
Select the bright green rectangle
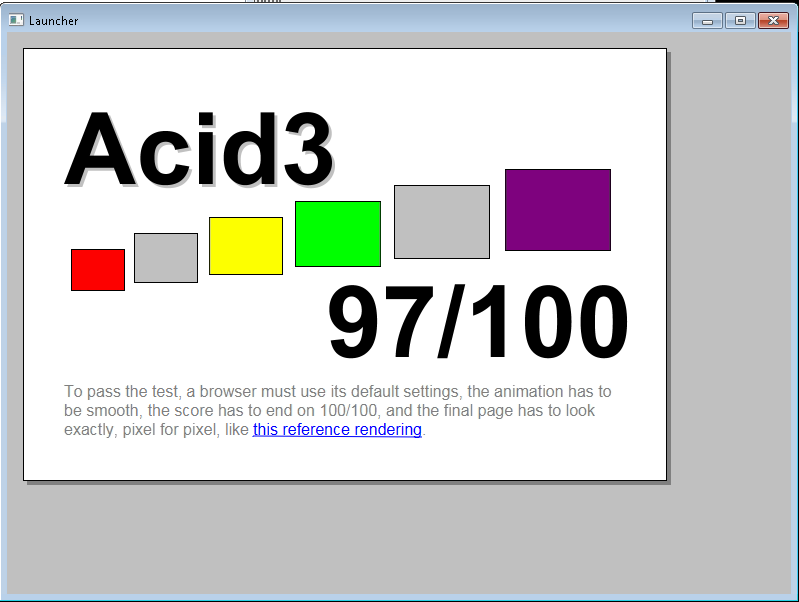point(338,234)
